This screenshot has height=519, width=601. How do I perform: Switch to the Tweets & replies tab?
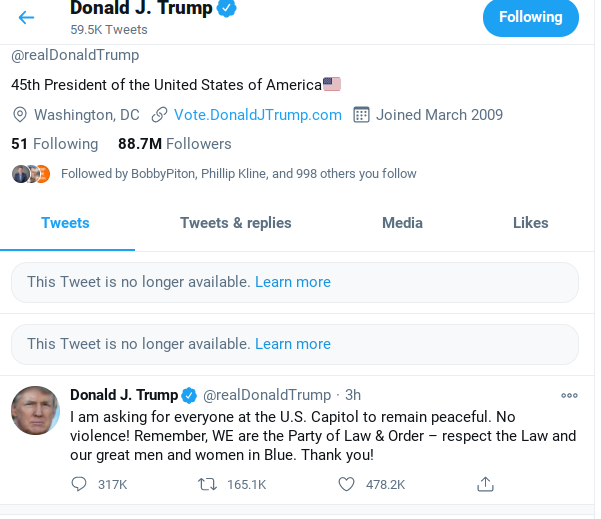tap(236, 223)
